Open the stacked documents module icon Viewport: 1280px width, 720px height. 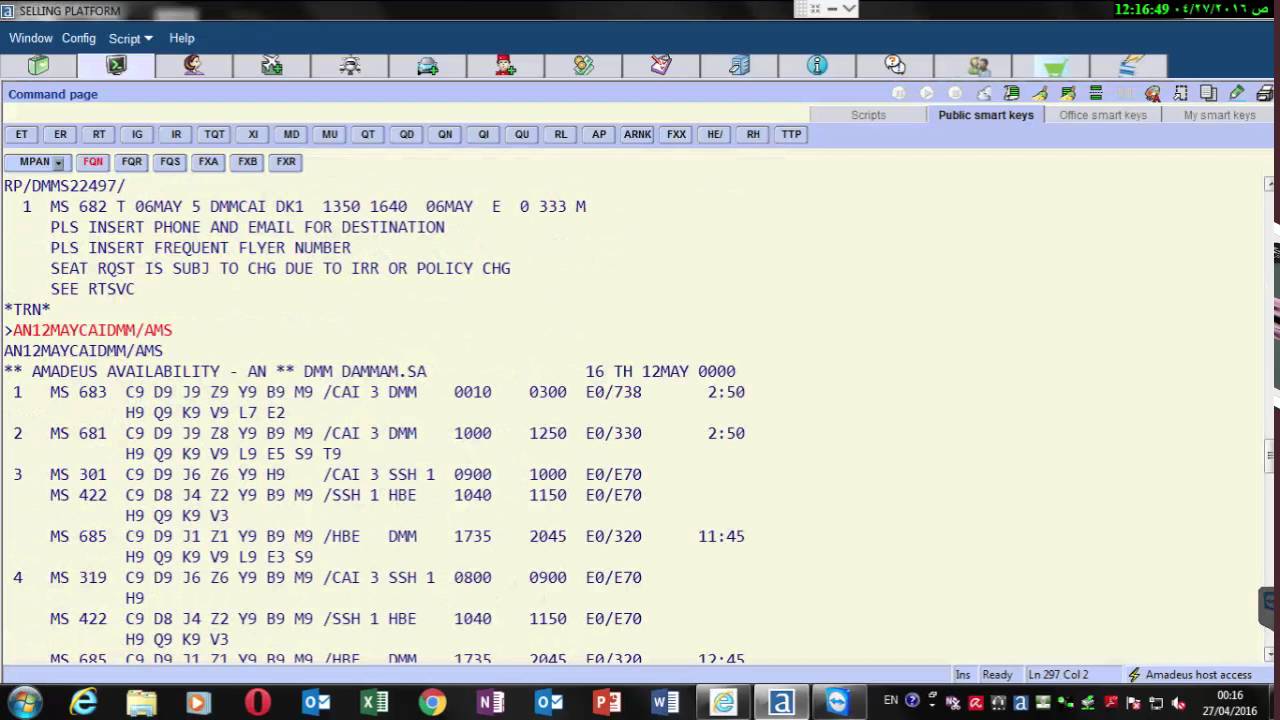coord(1130,66)
